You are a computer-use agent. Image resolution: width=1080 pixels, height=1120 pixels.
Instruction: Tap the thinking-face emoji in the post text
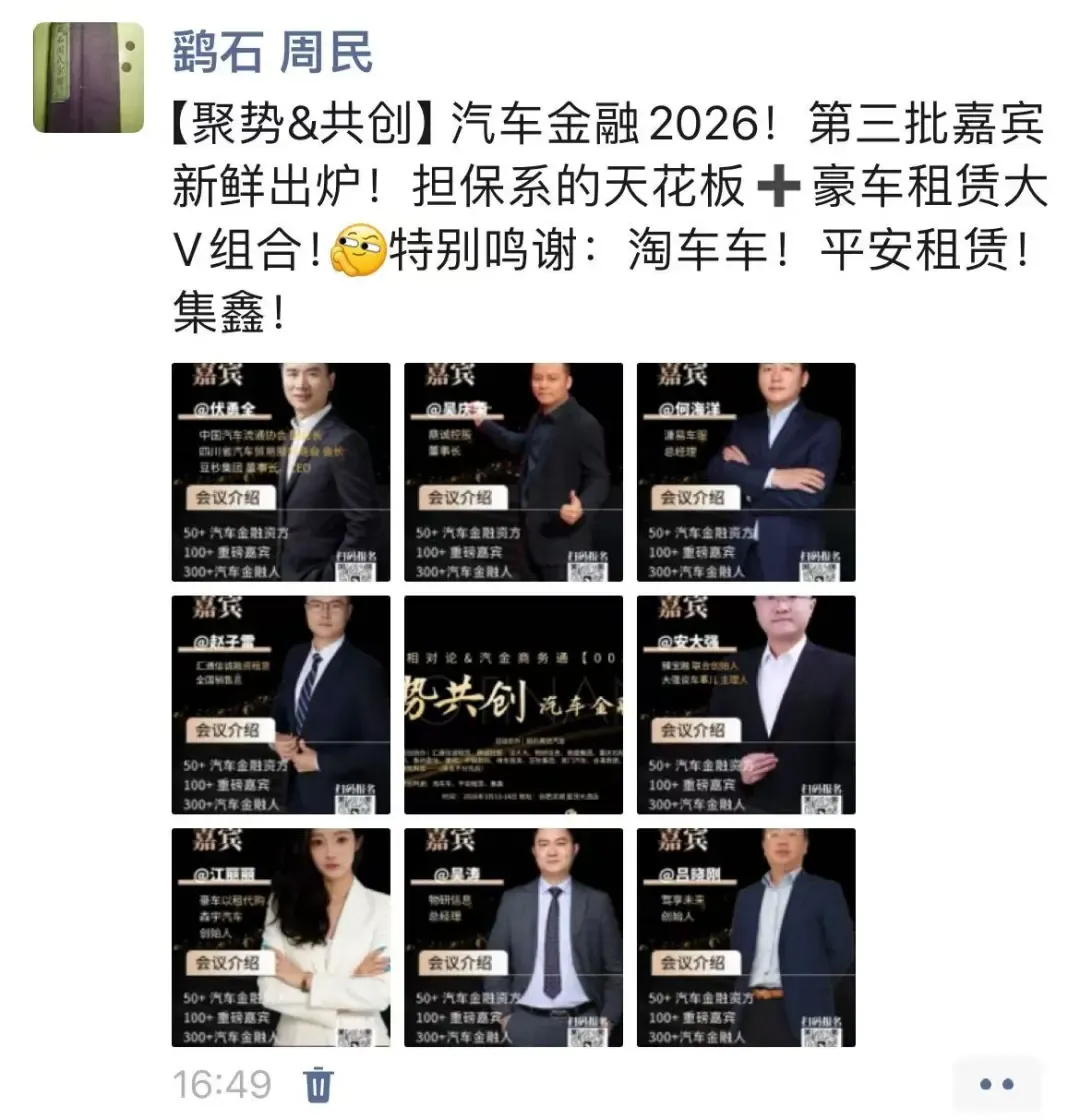(358, 249)
